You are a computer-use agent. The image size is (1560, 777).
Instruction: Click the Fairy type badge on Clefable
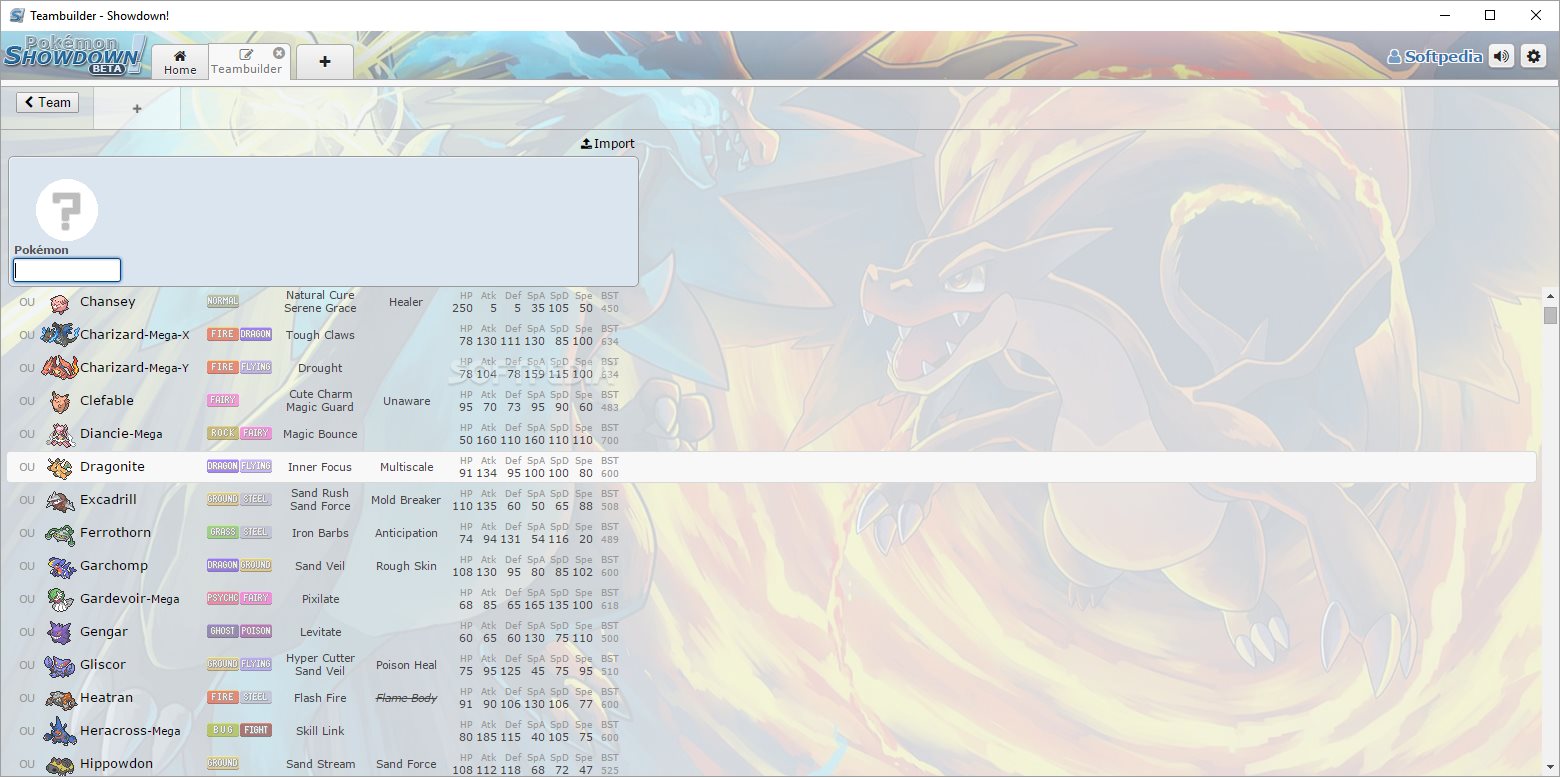[x=223, y=400]
